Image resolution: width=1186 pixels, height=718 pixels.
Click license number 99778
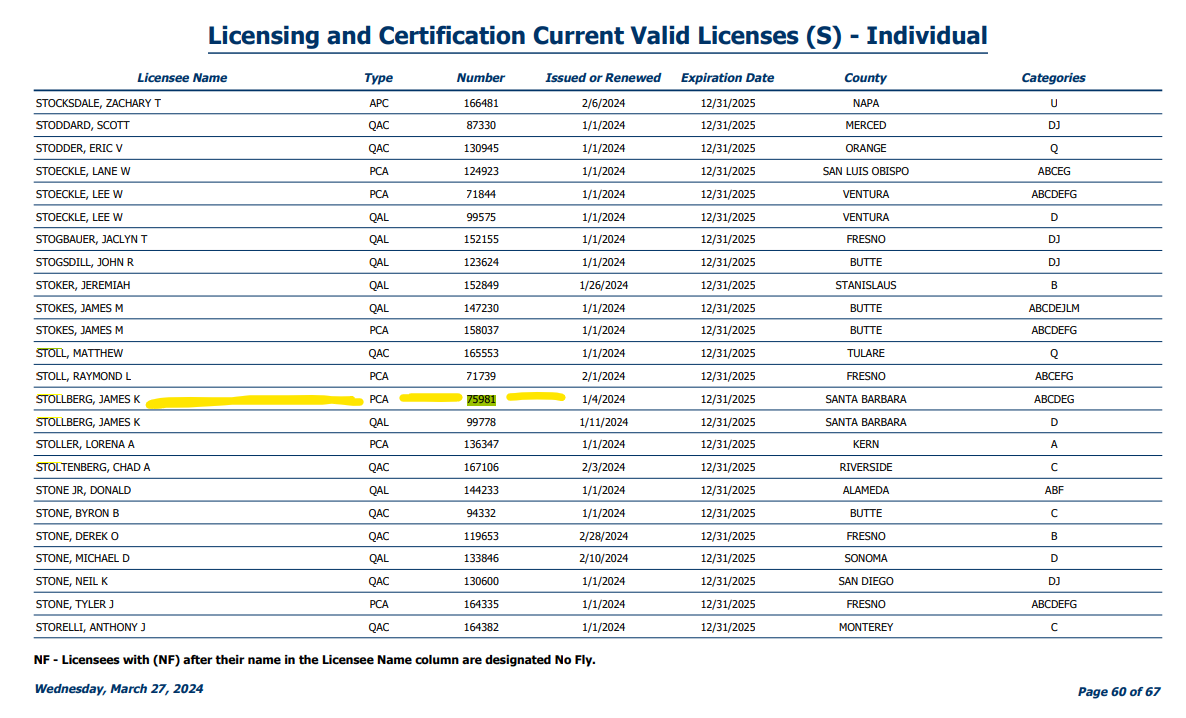point(481,422)
